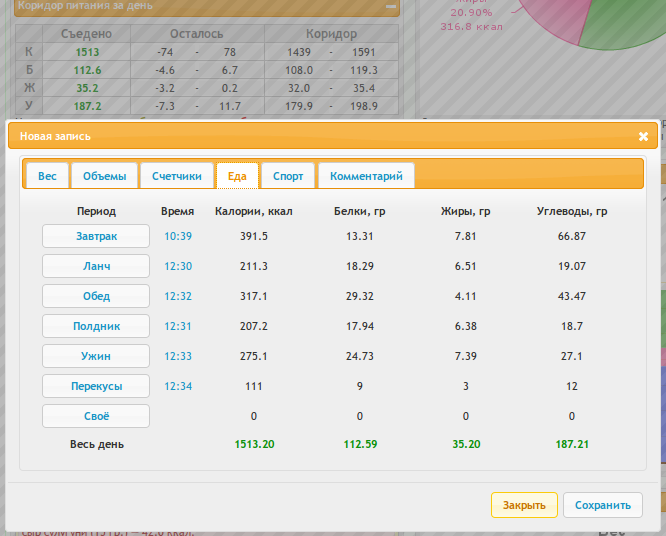
Task: Select breakfast carbs value 66.87
Action: pyautogui.click(x=572, y=236)
